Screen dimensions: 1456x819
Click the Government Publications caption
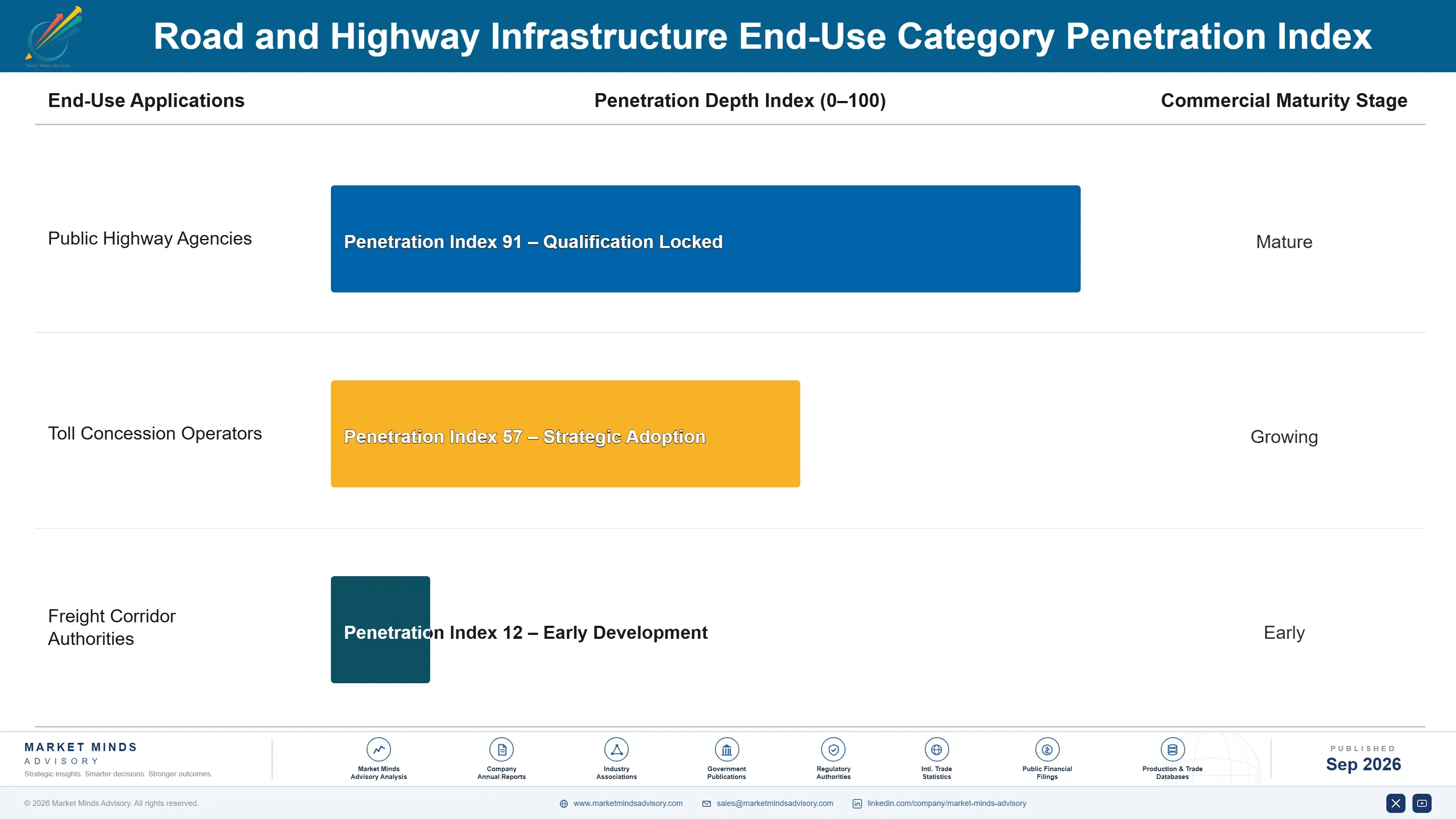pos(726,773)
